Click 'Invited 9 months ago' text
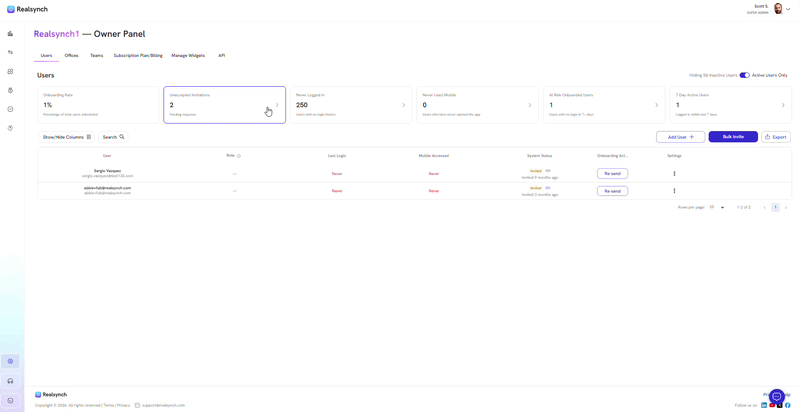The image size is (800, 412). point(540,177)
